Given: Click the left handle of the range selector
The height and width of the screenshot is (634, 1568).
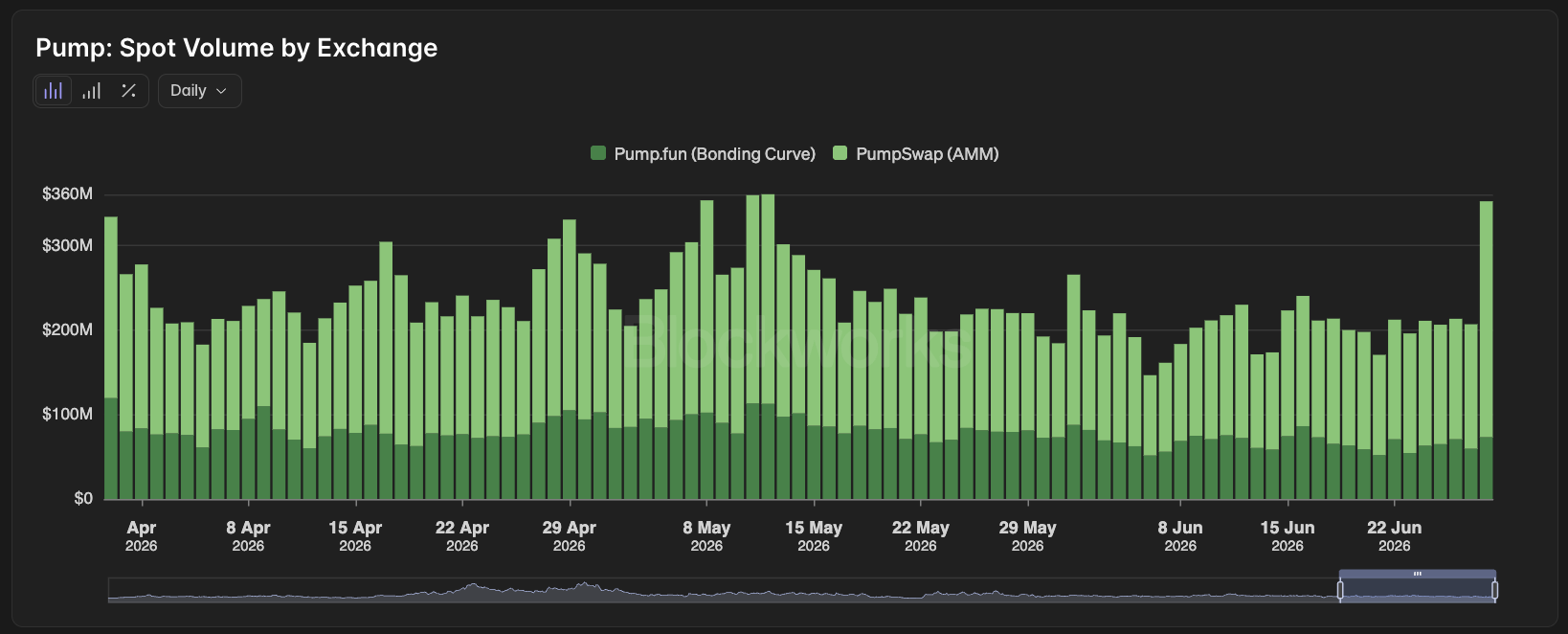Looking at the screenshot, I should 1340,590.
